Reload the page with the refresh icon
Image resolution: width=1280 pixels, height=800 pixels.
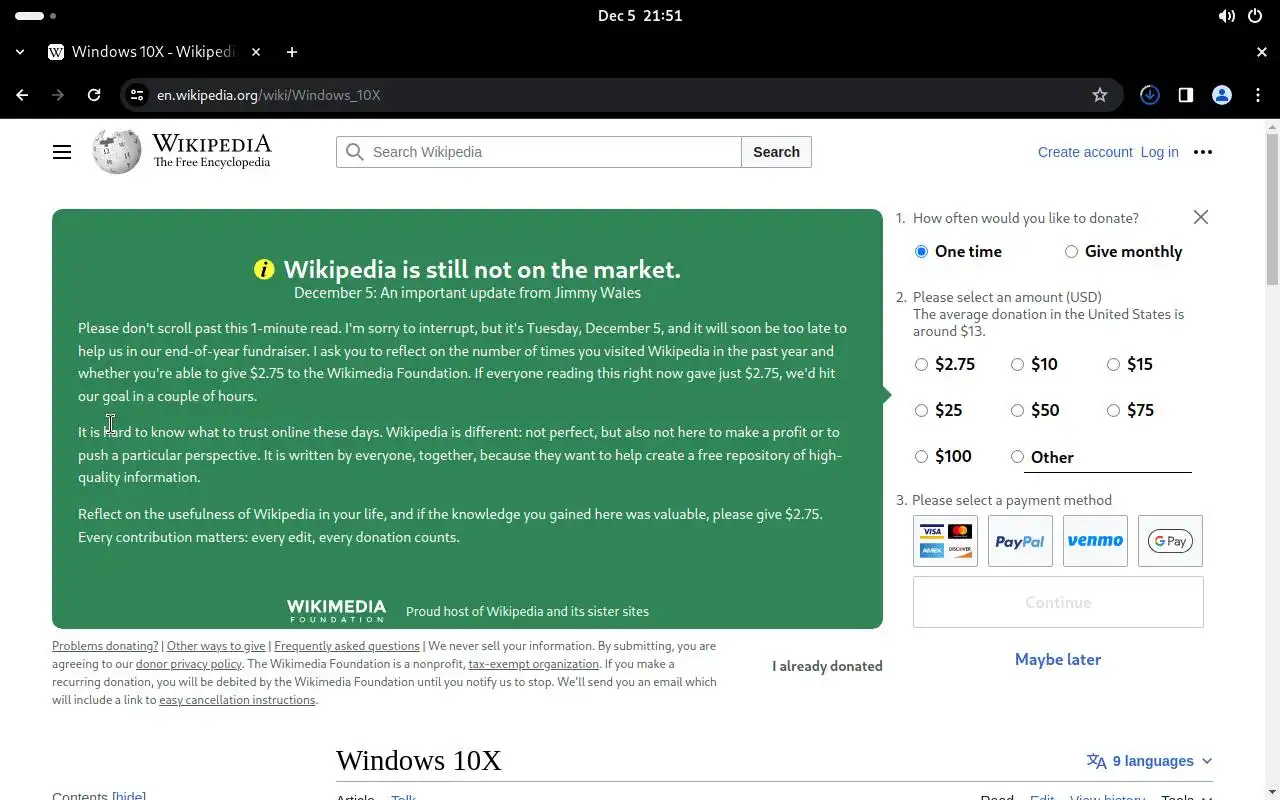[94, 95]
